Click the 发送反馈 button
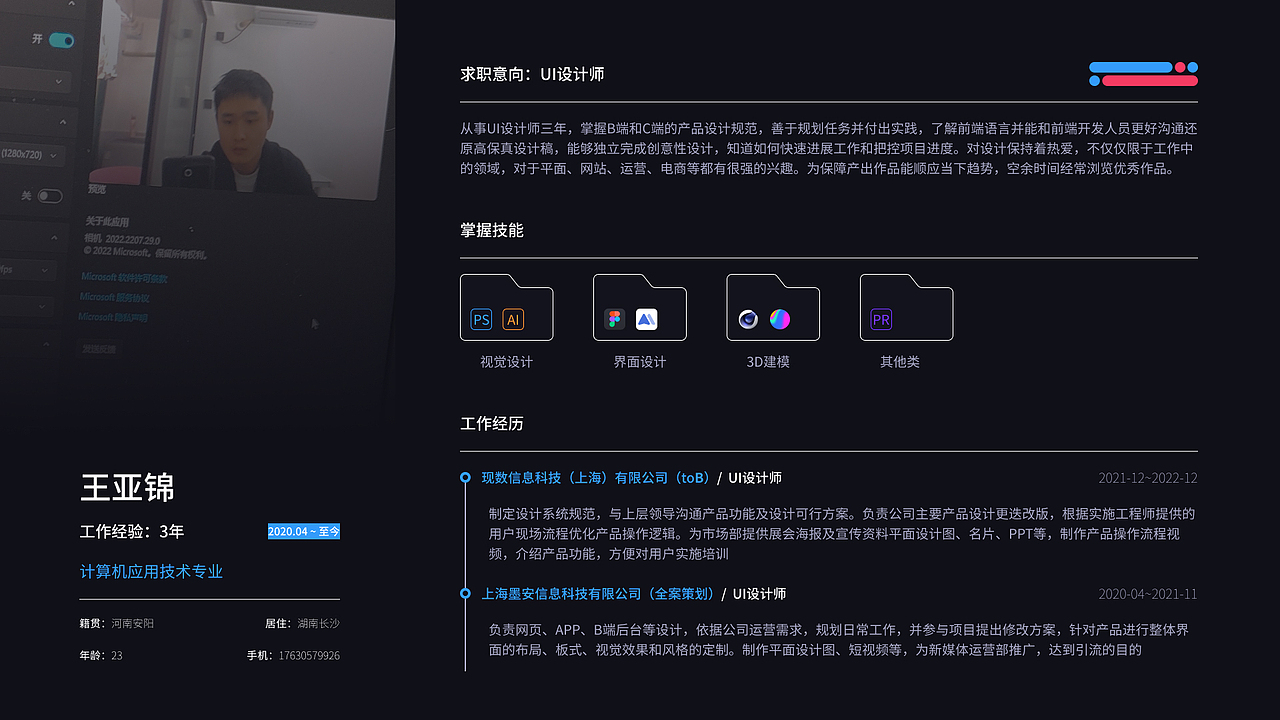This screenshot has width=1280, height=720. (99, 349)
